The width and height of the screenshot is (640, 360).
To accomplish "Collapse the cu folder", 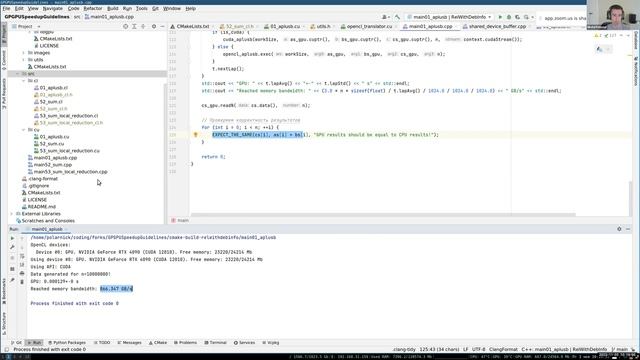I will coord(24,130).
